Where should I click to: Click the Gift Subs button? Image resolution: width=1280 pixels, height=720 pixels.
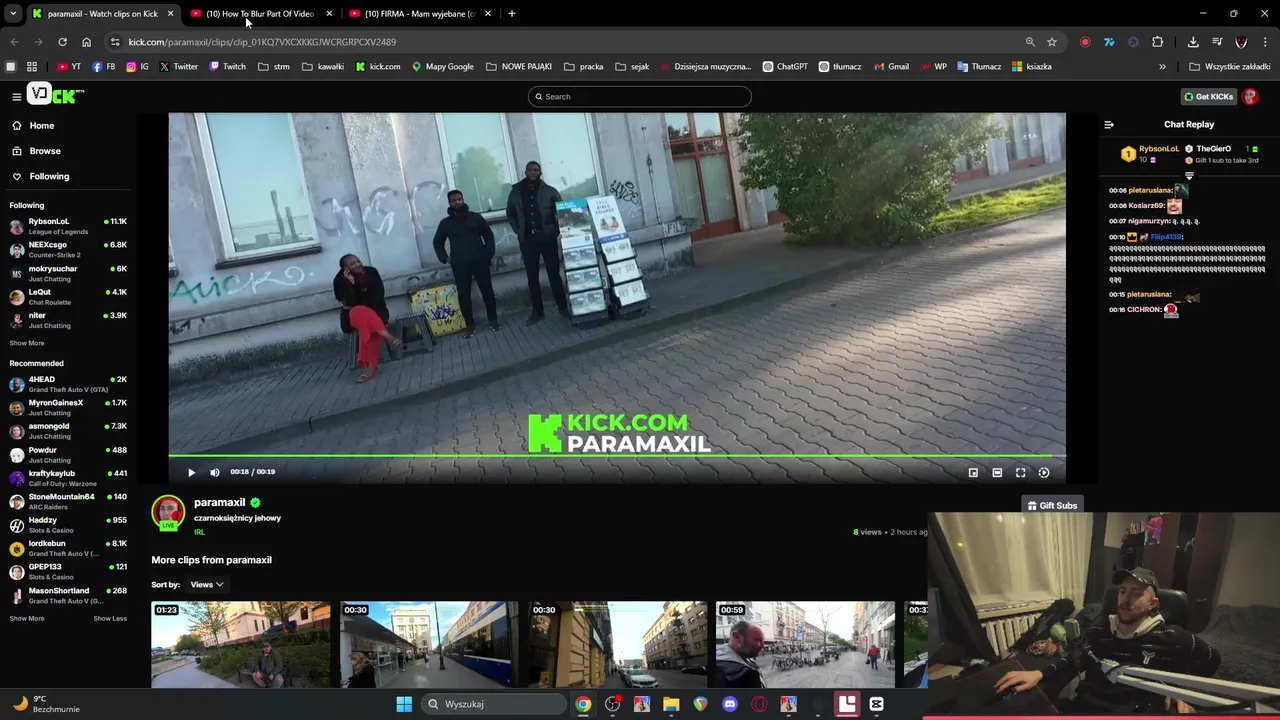coord(1052,505)
